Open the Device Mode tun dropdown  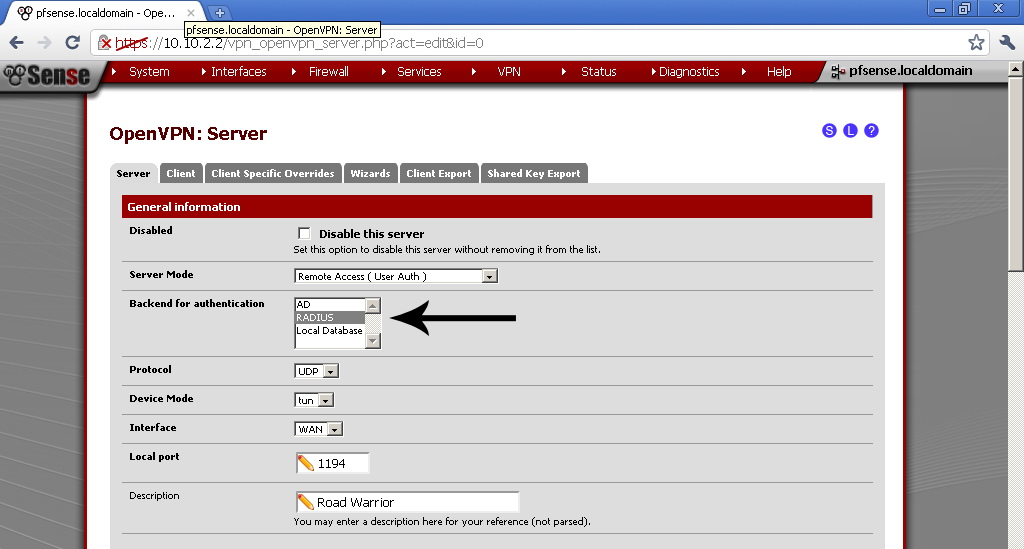(x=314, y=400)
